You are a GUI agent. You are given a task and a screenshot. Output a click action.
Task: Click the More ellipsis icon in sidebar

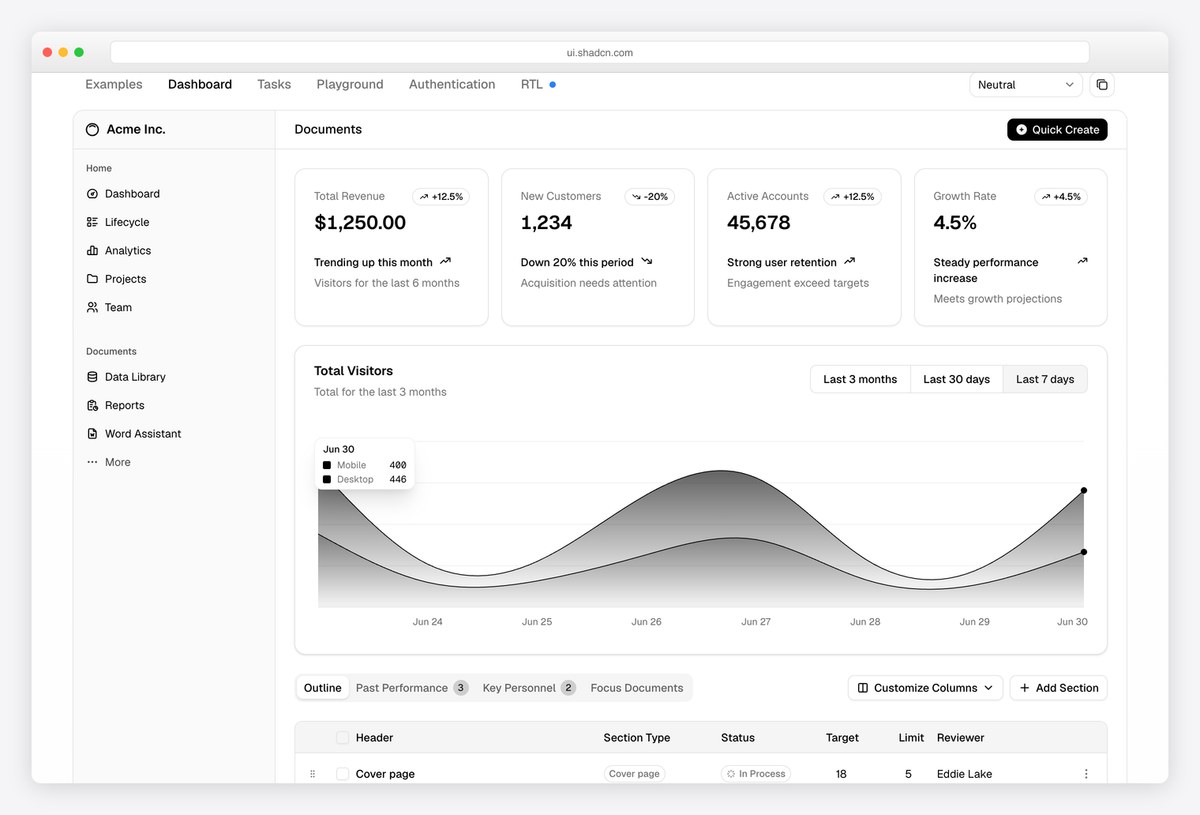point(92,462)
